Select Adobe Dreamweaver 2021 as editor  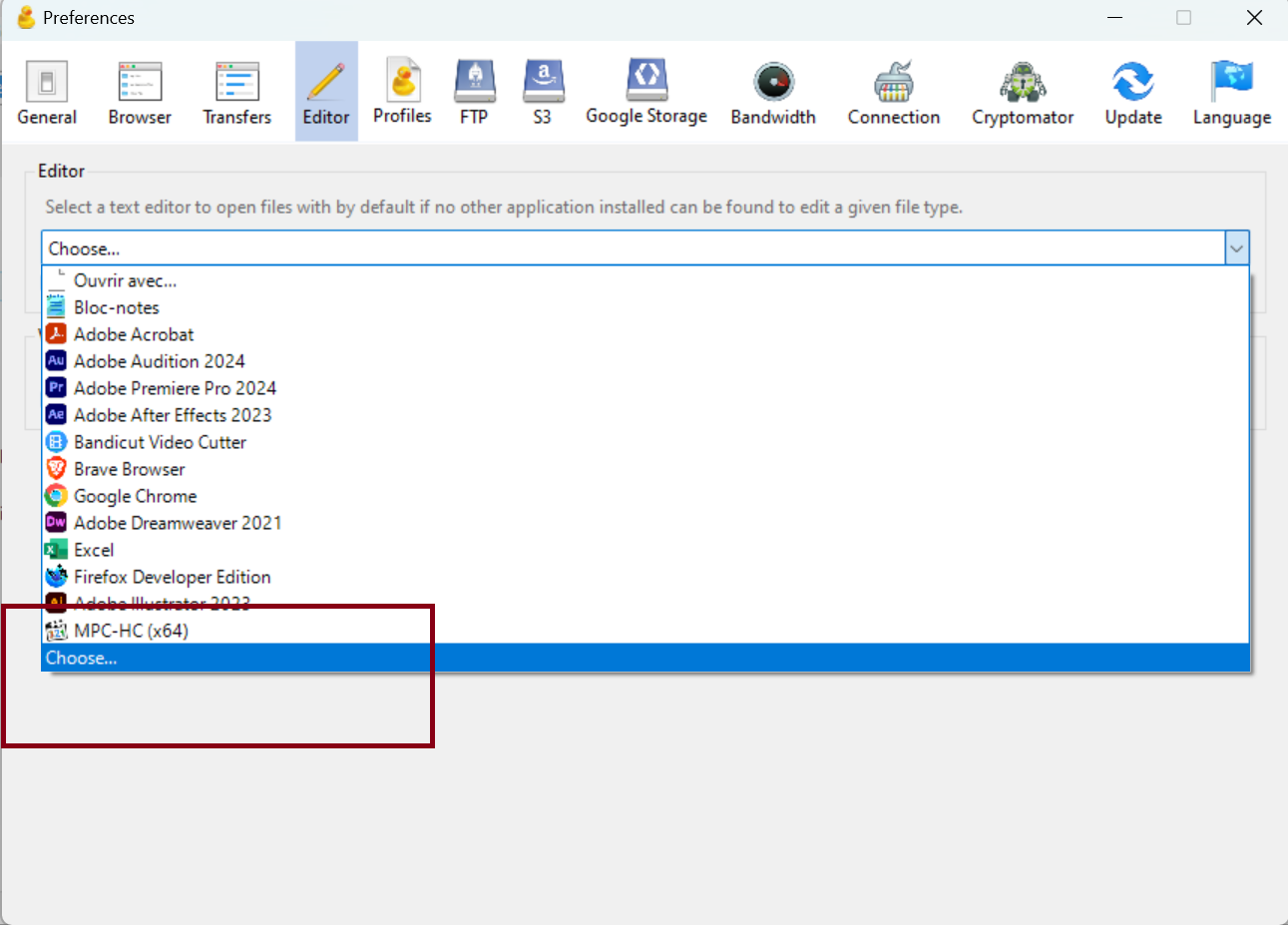[x=645, y=523]
